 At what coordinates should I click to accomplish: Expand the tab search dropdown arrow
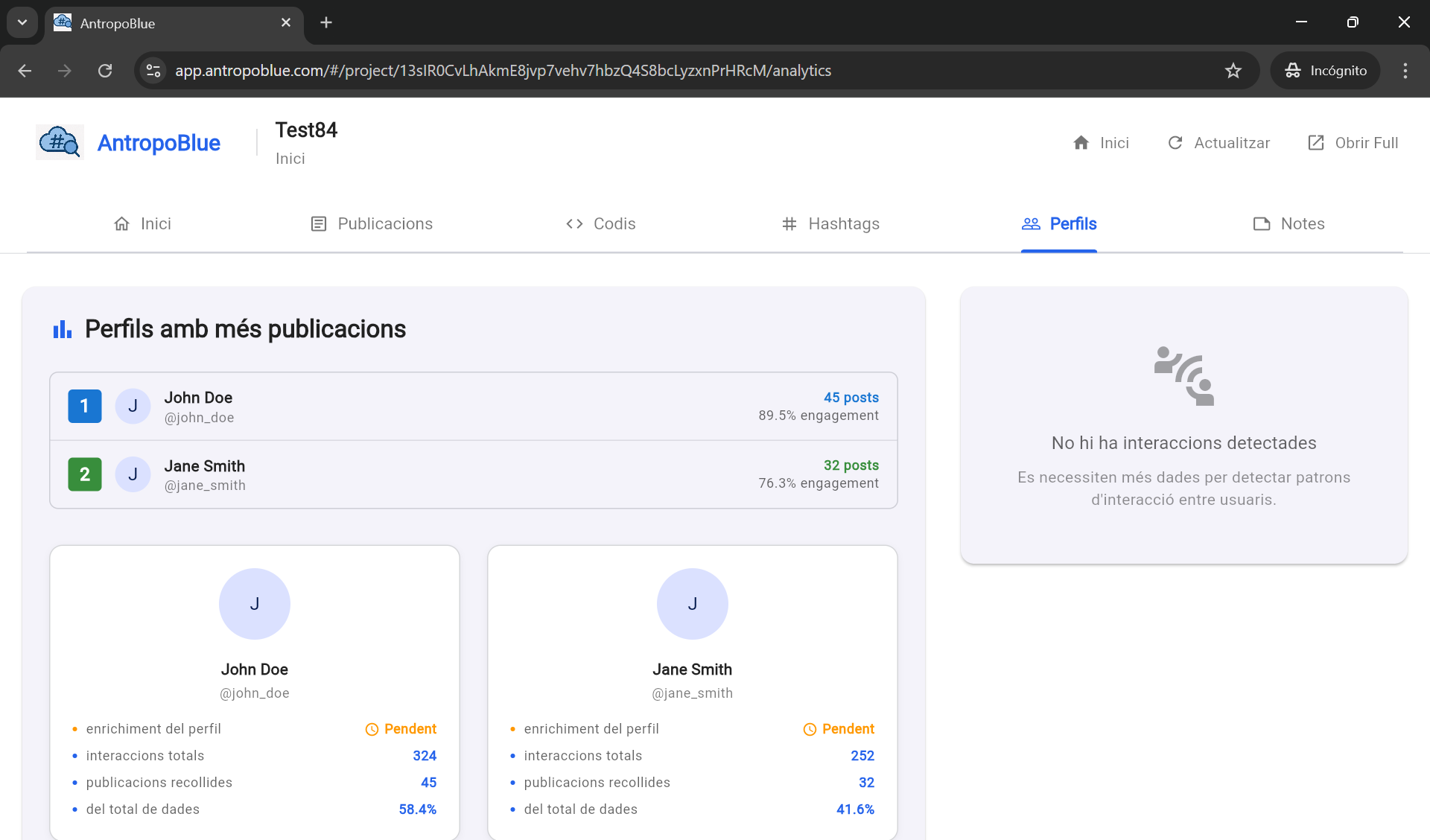tap(22, 22)
